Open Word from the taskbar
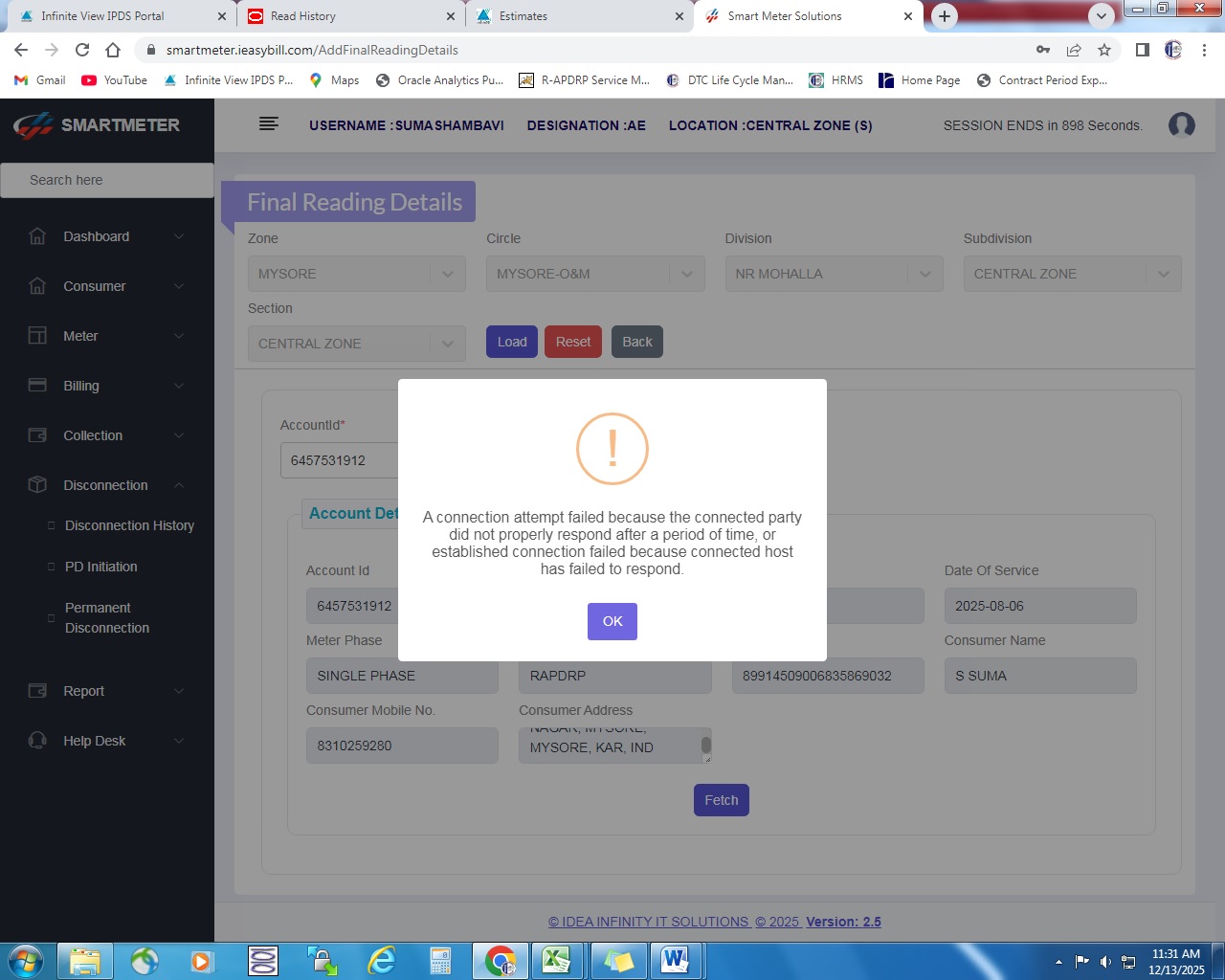This screenshot has width=1225, height=980. (676, 961)
